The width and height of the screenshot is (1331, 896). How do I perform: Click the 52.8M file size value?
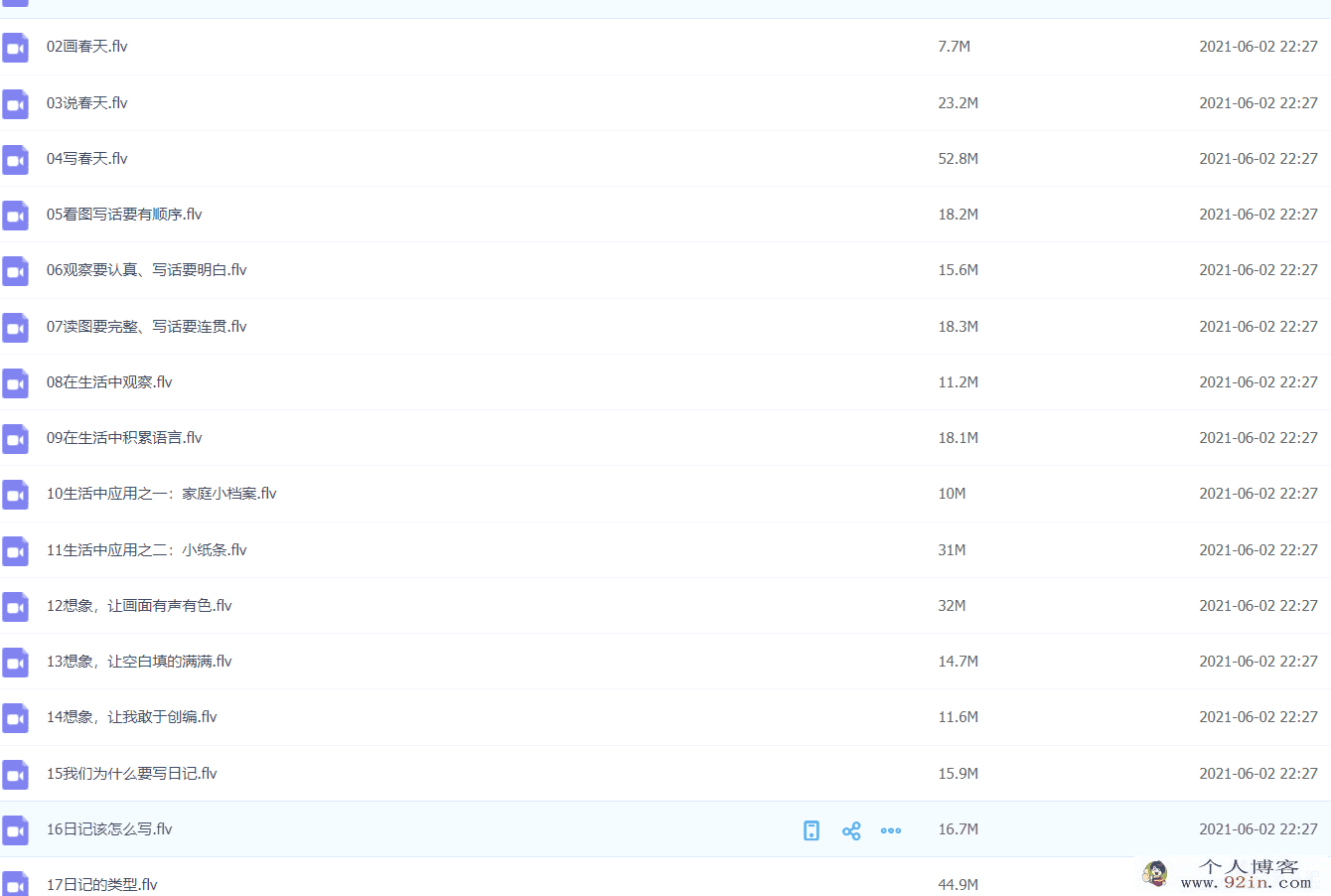pyautogui.click(x=959, y=159)
